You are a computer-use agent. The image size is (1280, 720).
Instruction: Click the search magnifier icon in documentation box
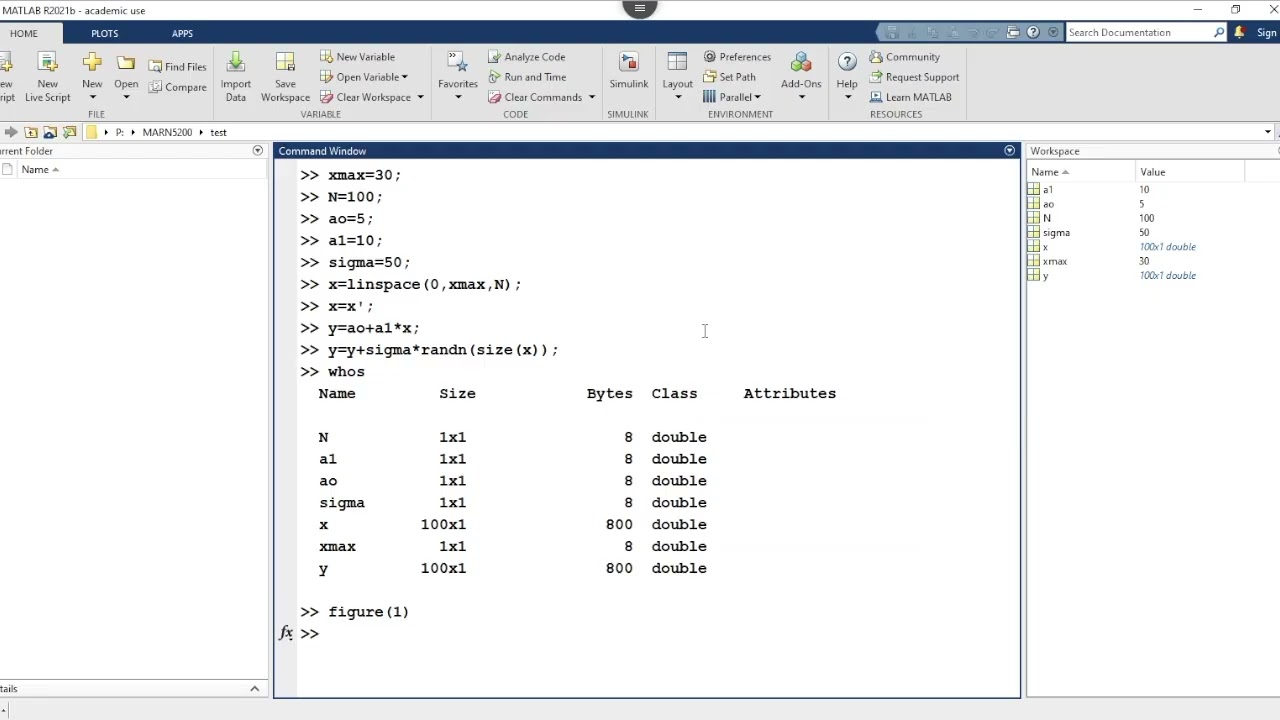click(1219, 32)
